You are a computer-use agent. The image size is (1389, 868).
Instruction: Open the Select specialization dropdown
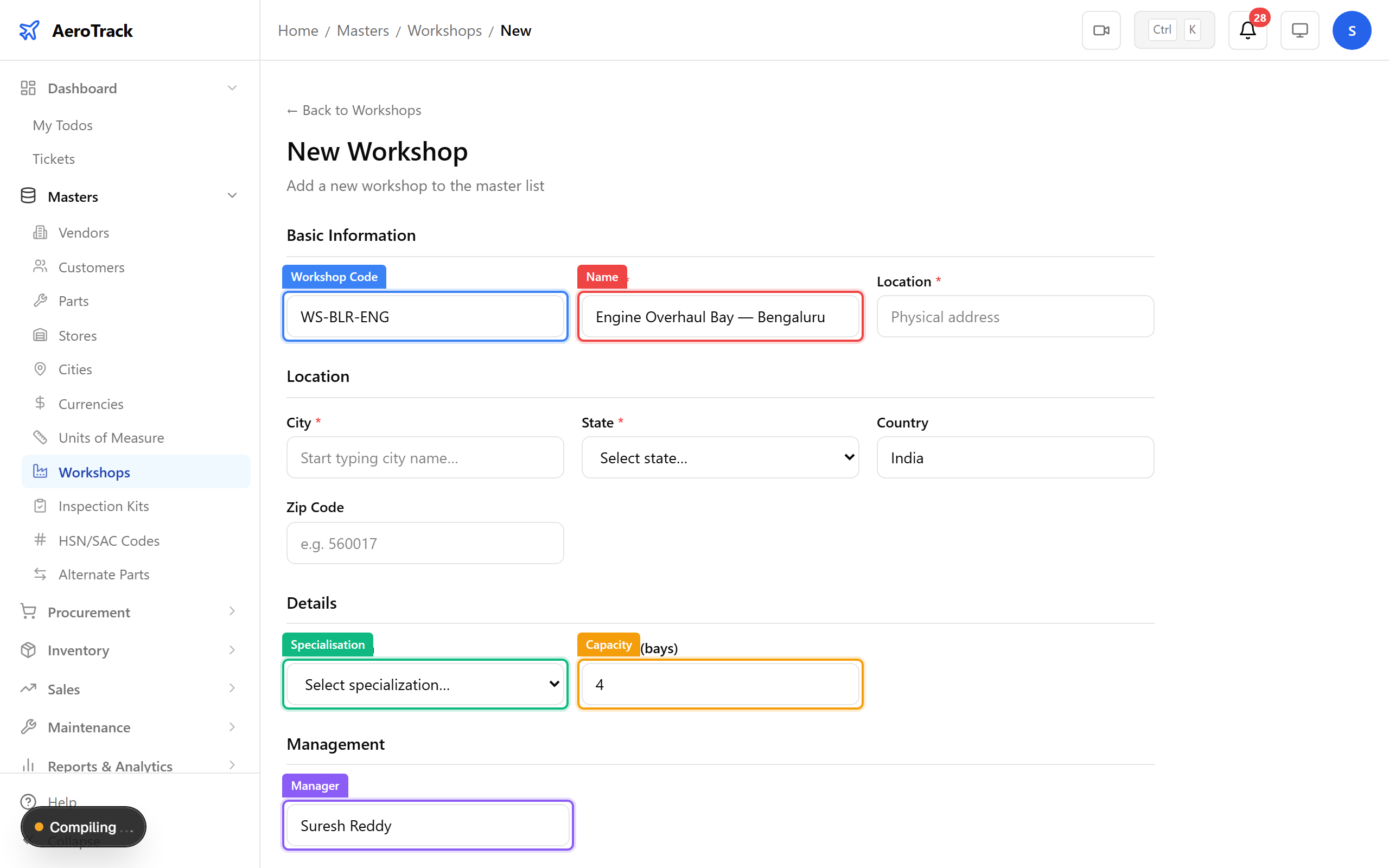(x=424, y=684)
